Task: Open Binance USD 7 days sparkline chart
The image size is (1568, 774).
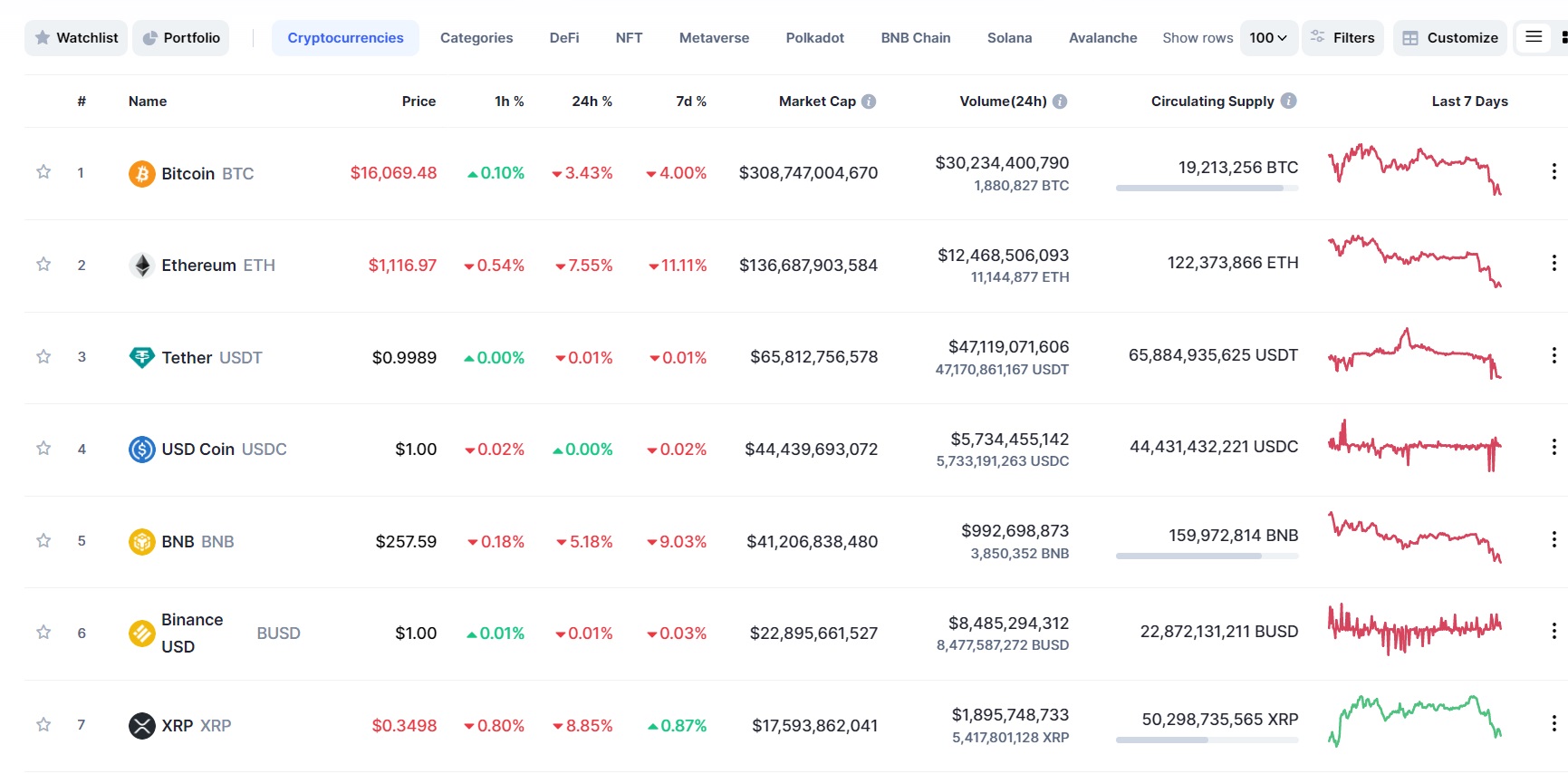Action: 1415,629
